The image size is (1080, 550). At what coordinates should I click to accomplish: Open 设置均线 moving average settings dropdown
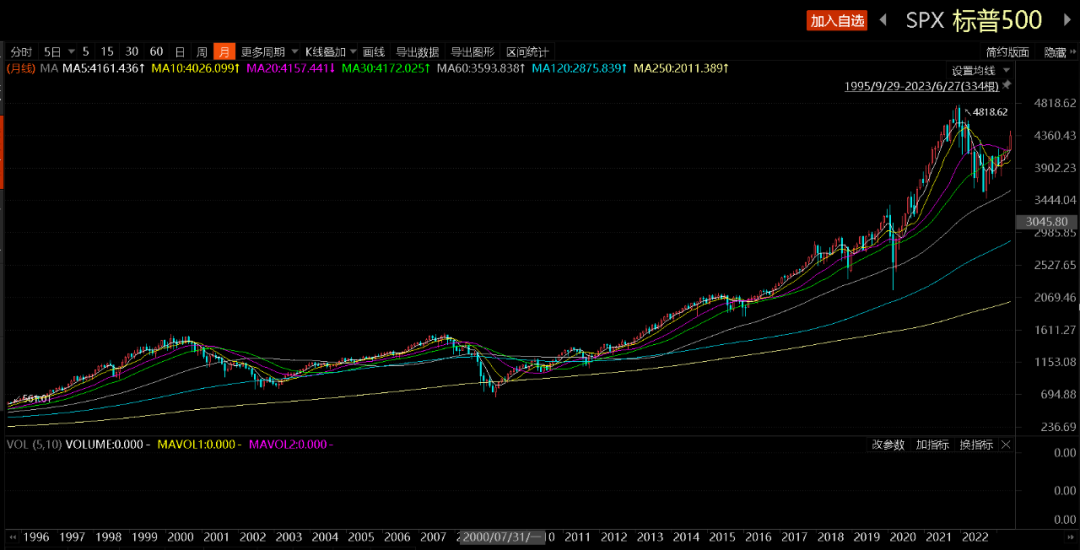981,70
